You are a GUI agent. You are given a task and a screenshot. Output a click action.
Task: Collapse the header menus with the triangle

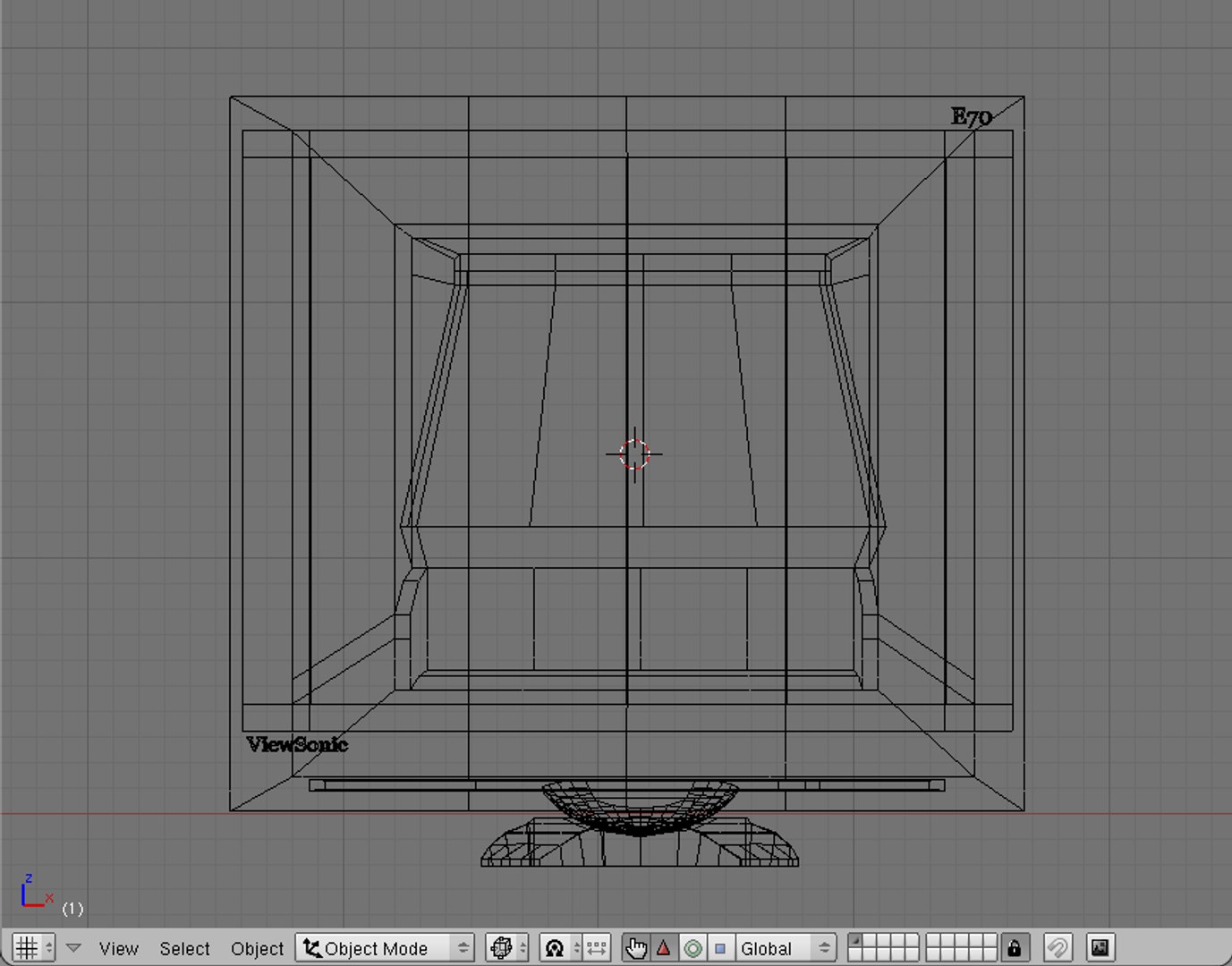[x=74, y=948]
